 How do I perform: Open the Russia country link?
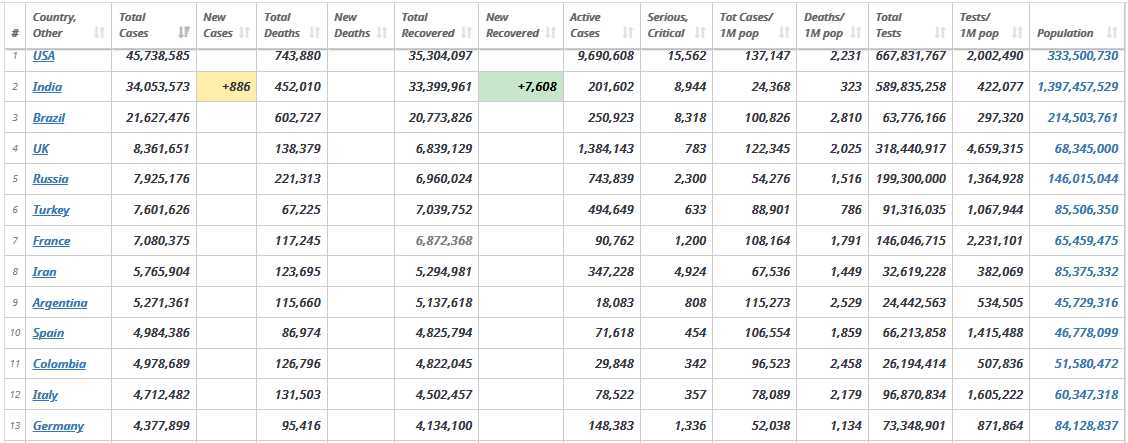point(50,179)
